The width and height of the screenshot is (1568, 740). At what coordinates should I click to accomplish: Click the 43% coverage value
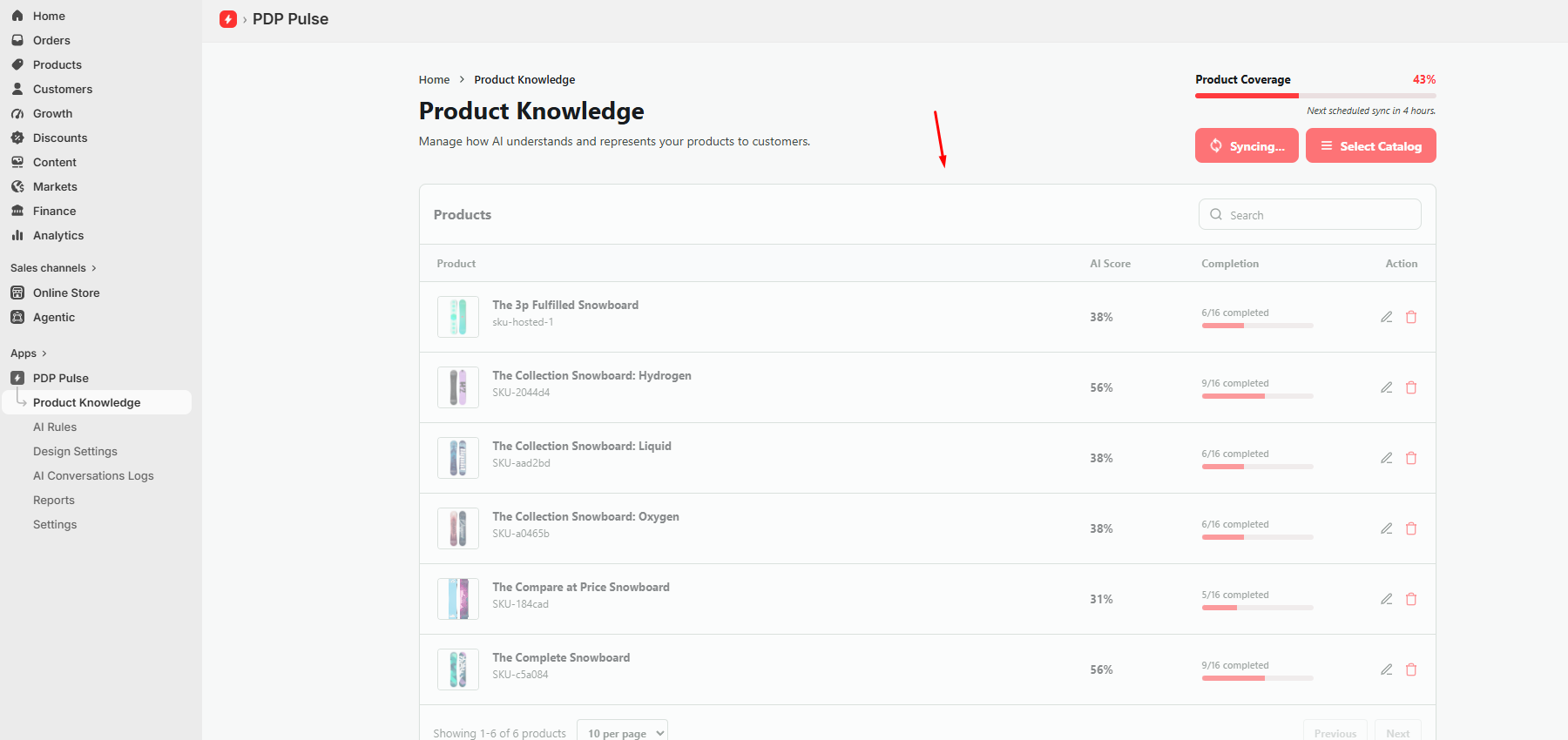click(x=1424, y=79)
